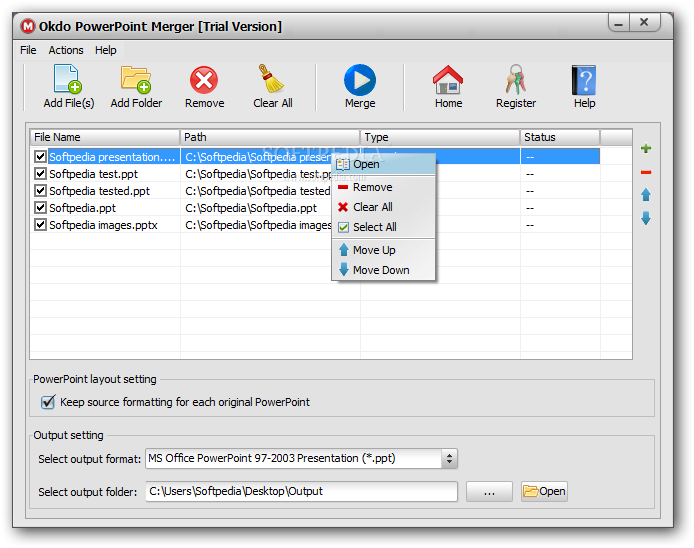Click the Register keys icon
Image resolution: width=694 pixels, height=548 pixels.
coord(516,79)
